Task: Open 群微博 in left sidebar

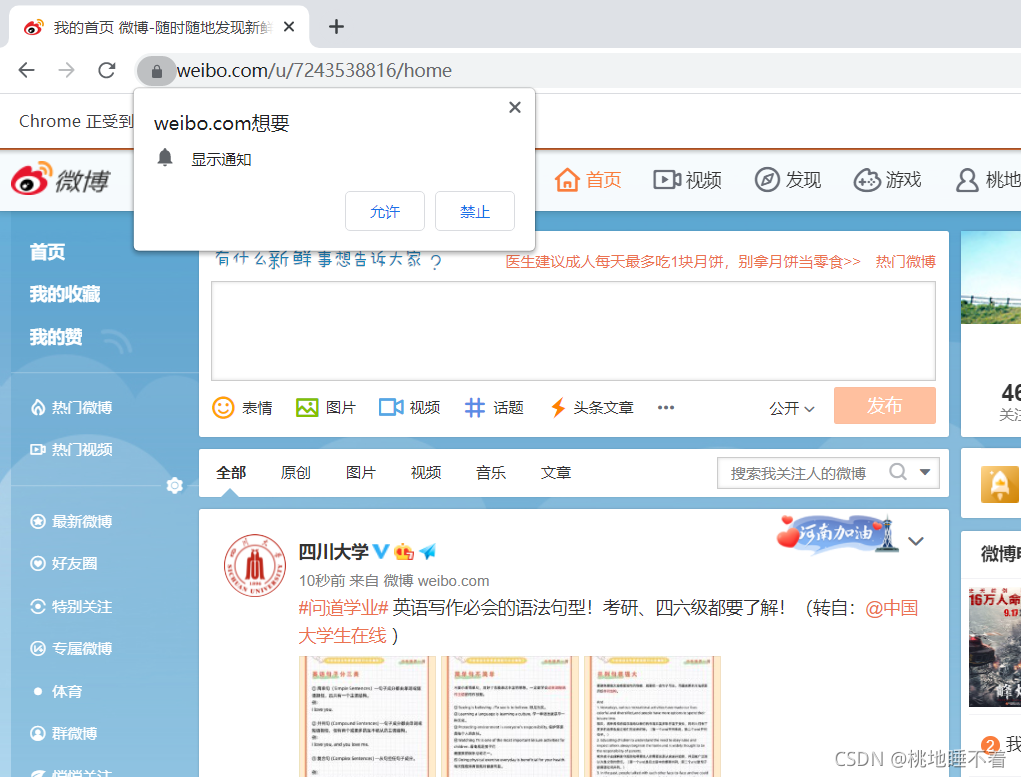Action: [64, 733]
